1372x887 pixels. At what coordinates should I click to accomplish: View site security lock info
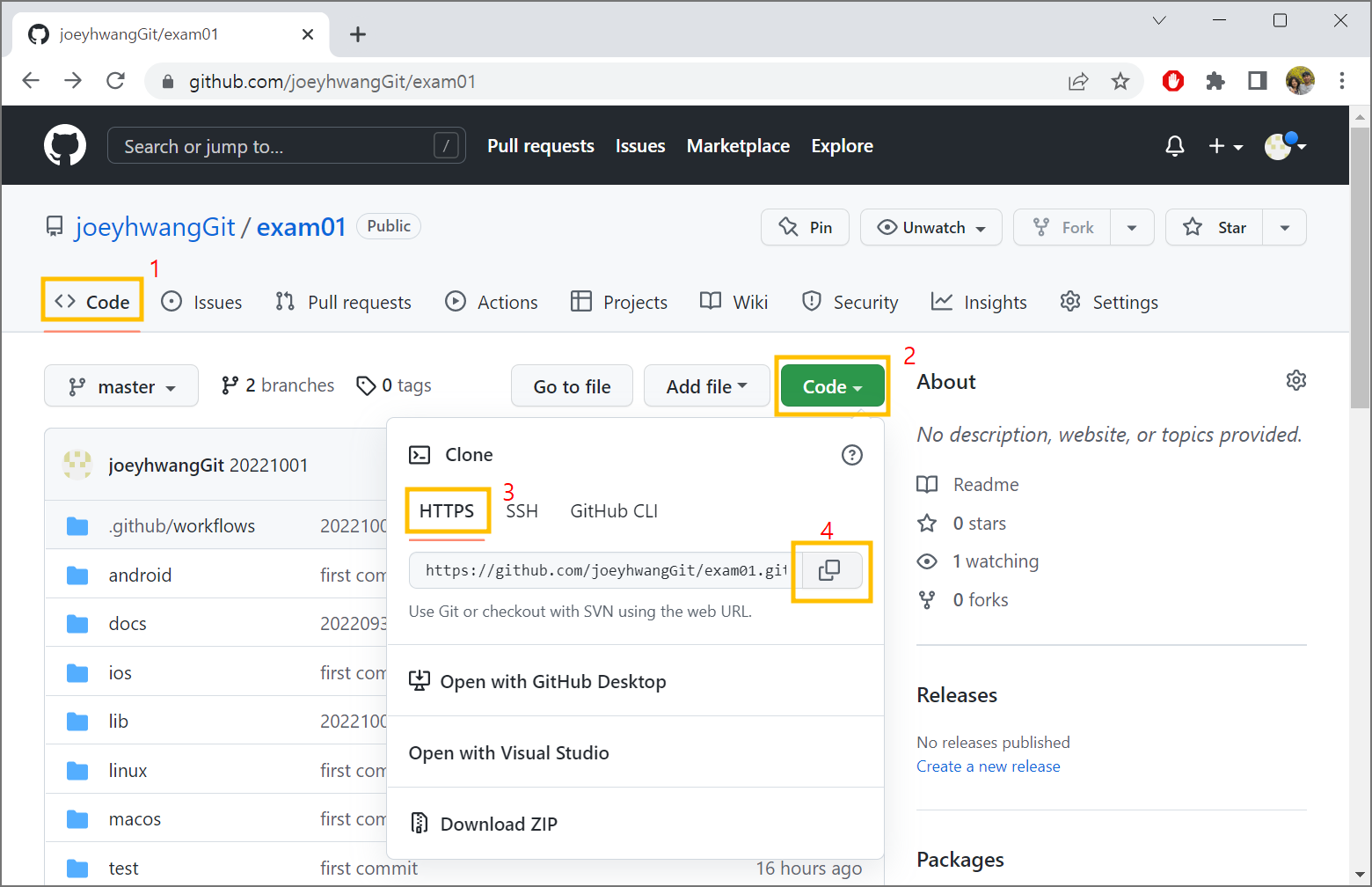point(168,82)
